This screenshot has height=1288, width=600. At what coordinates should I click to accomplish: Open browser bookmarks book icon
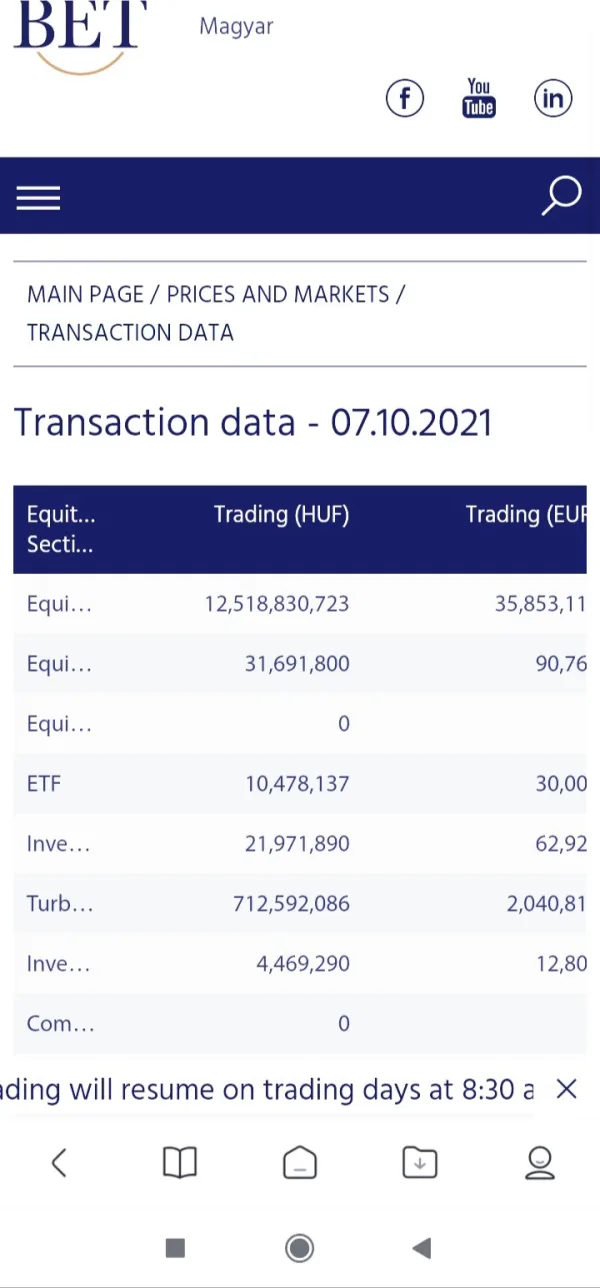tap(180, 1162)
